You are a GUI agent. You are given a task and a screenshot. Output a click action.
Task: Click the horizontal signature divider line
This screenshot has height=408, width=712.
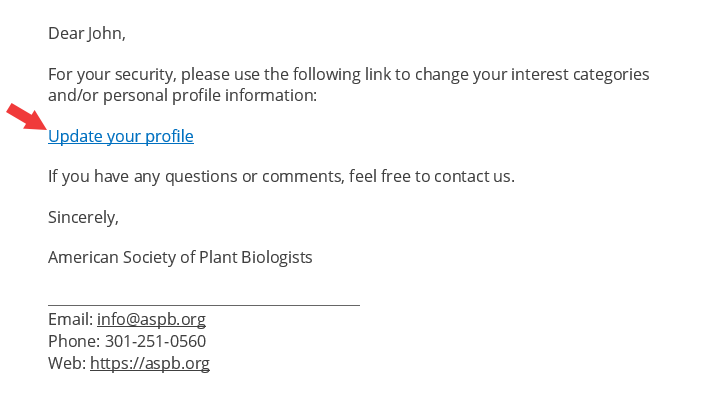[x=204, y=305]
